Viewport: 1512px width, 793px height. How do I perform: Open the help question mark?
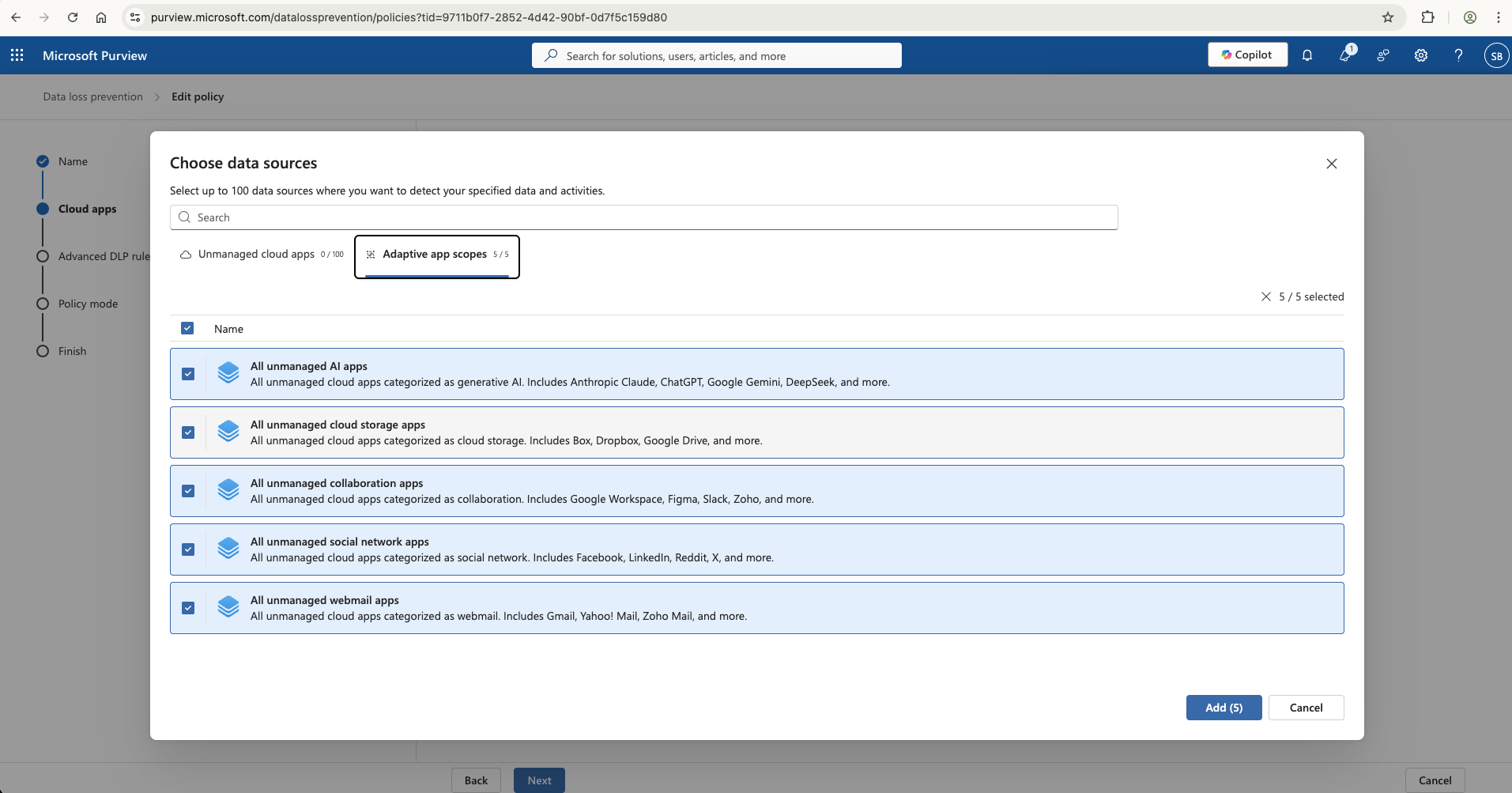1459,55
